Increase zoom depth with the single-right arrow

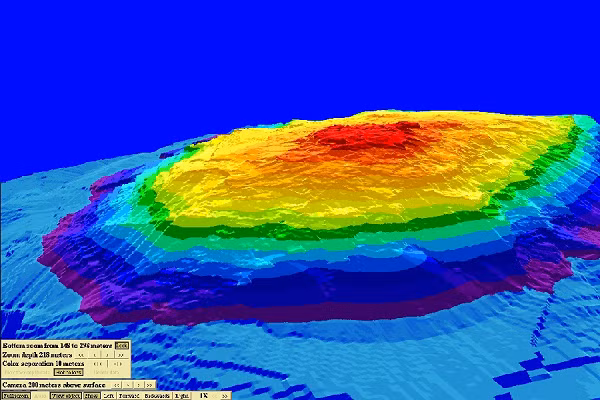pos(107,354)
